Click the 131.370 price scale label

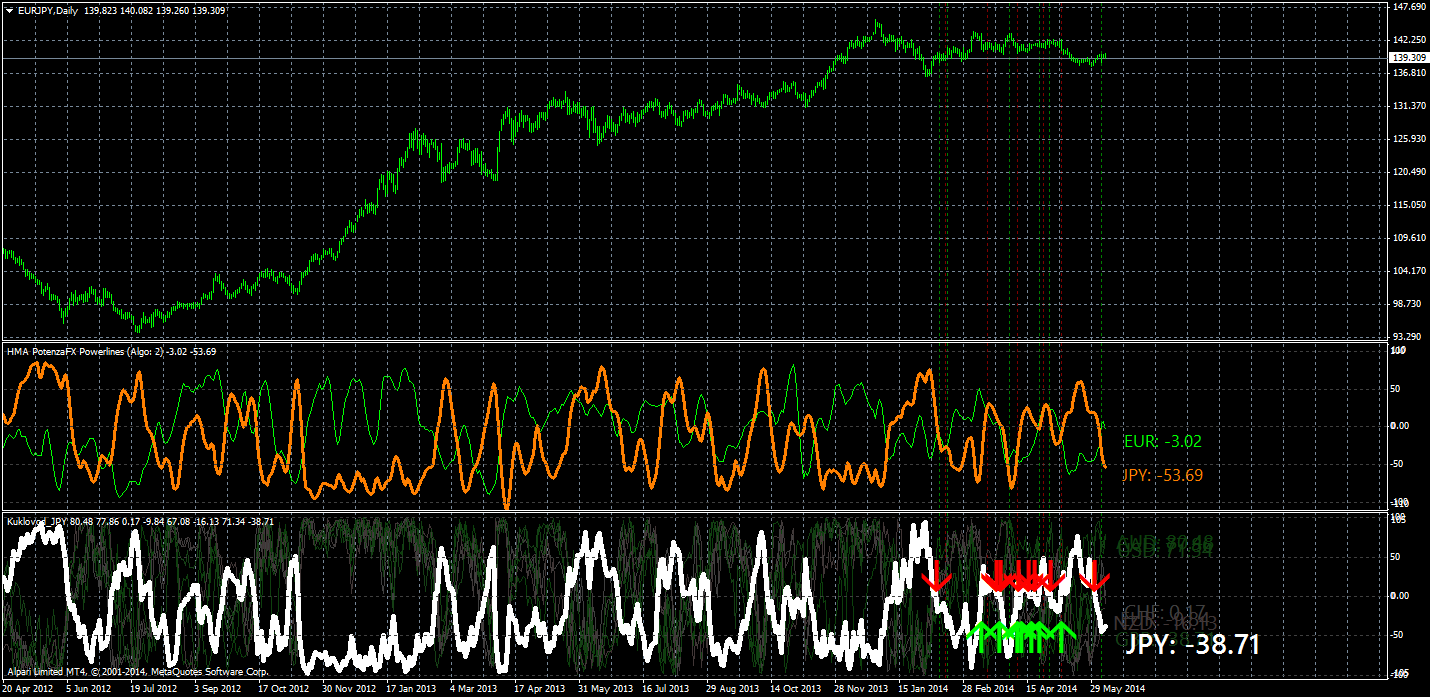point(1408,106)
